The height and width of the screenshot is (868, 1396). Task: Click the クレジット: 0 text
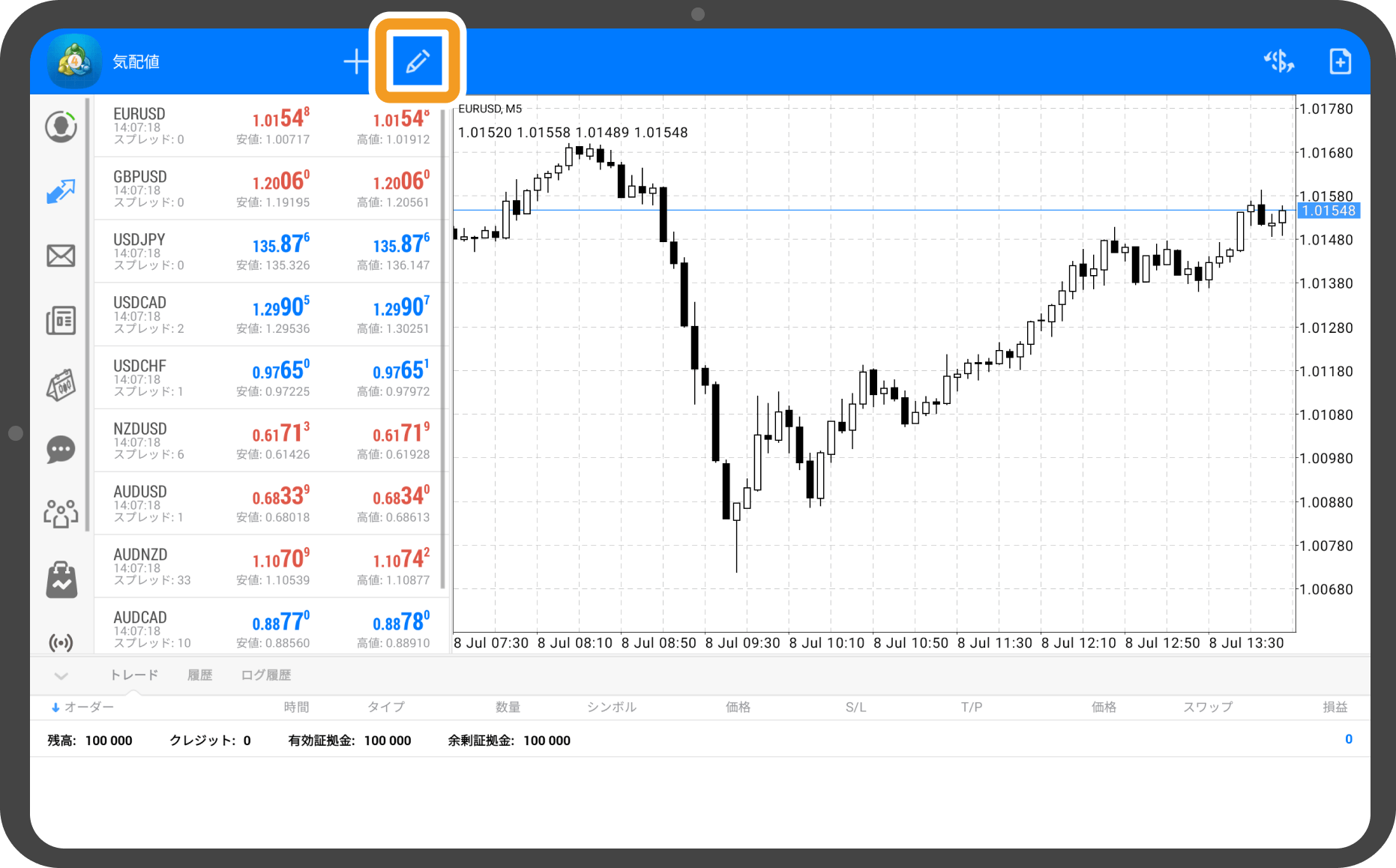coord(210,741)
